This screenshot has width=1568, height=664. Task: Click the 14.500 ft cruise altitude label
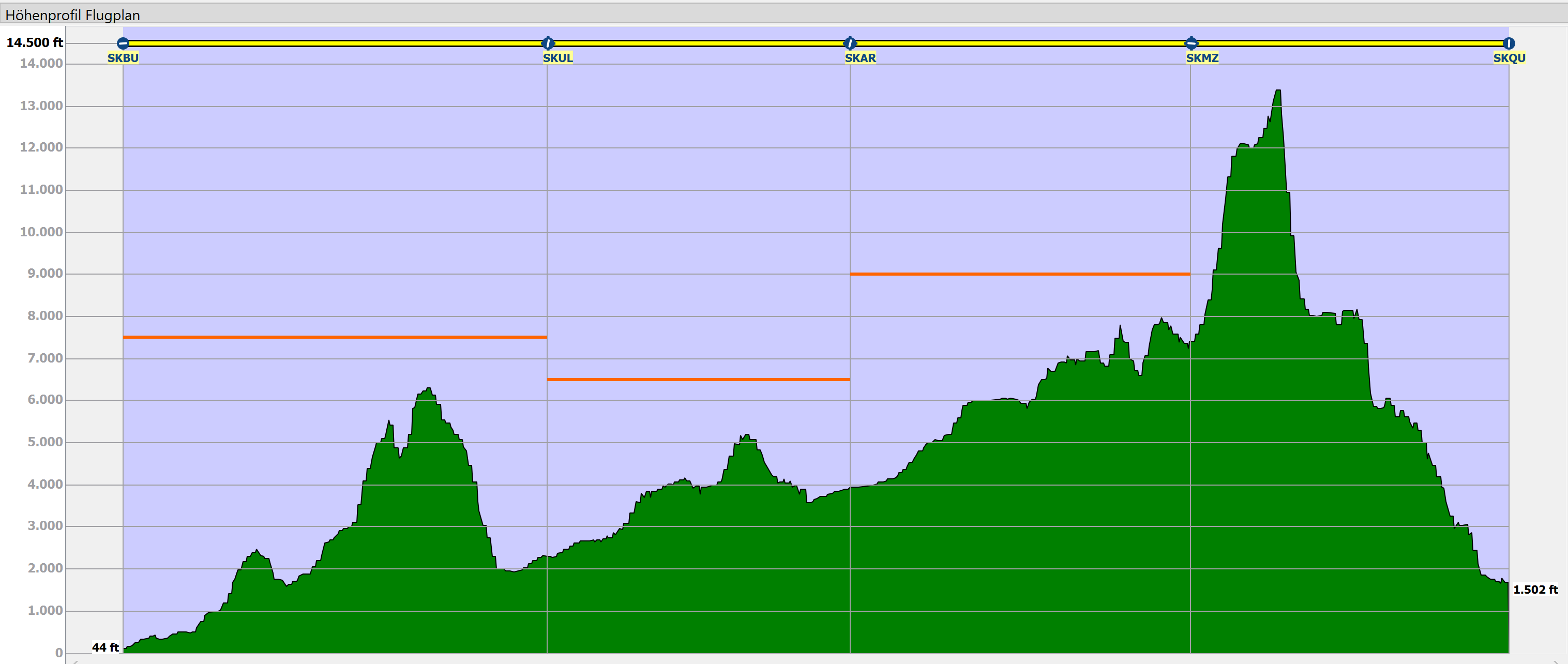click(x=35, y=42)
